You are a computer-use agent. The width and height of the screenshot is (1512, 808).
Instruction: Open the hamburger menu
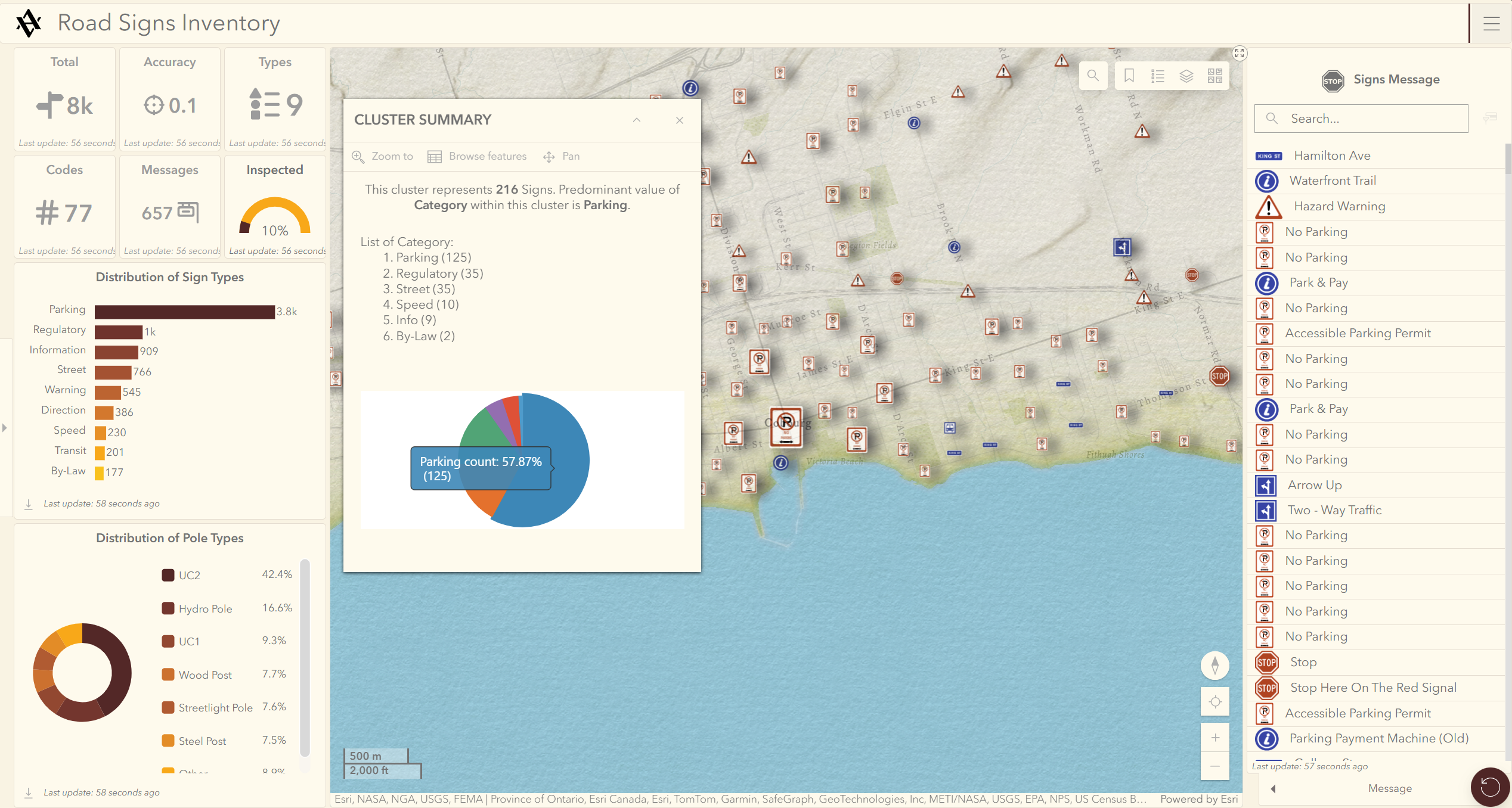[x=1491, y=24]
